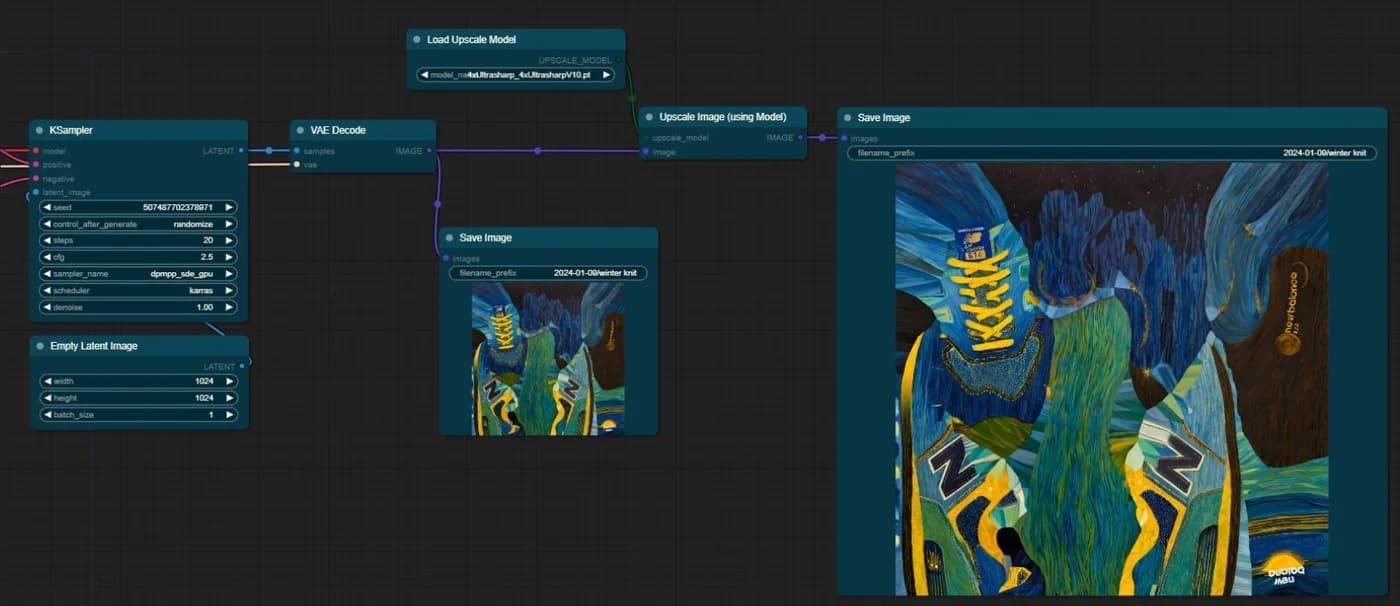Image resolution: width=1400 pixels, height=606 pixels.
Task: Click the KSampler model input port
Action: (x=36, y=151)
